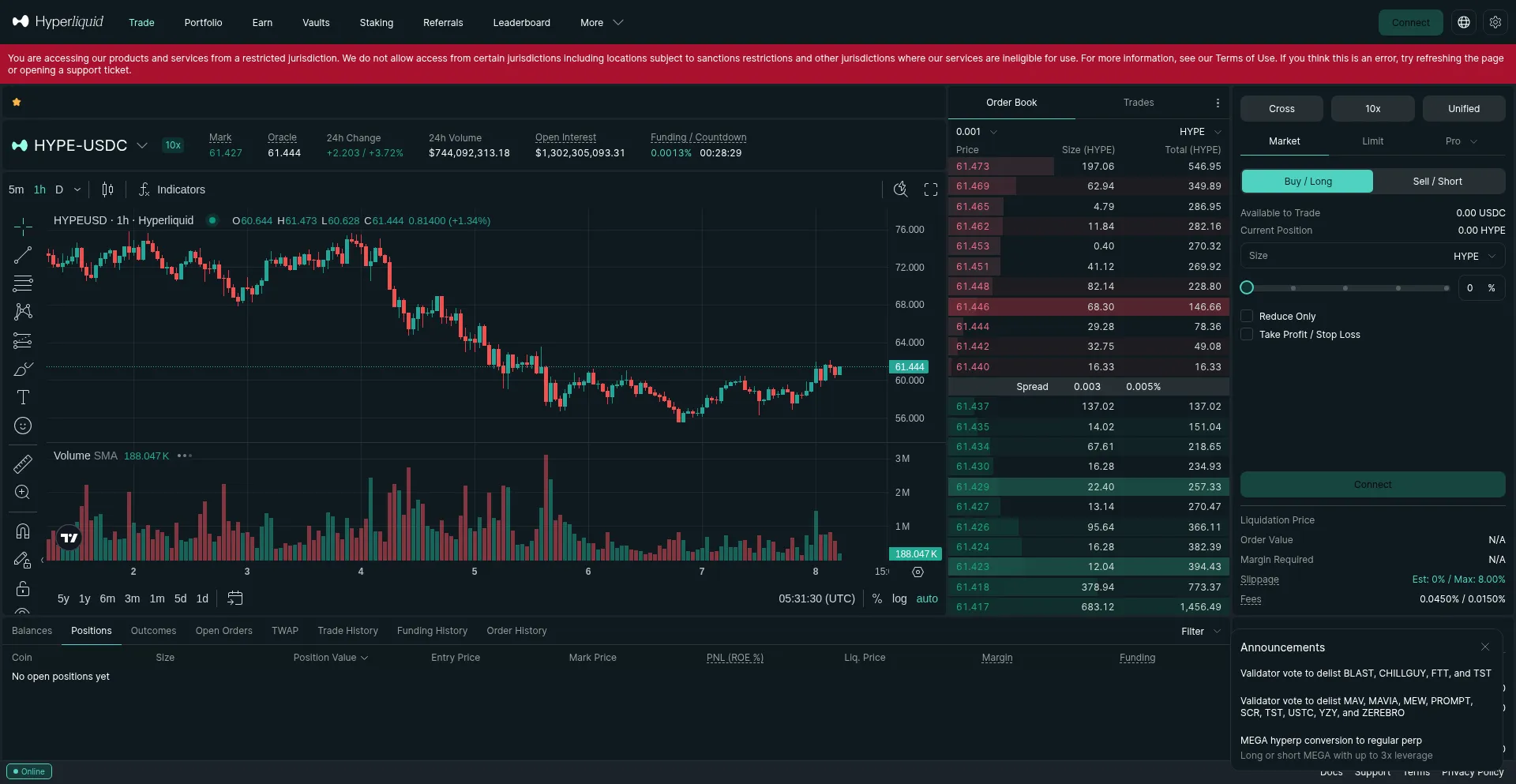Image resolution: width=1516 pixels, height=784 pixels.
Task: Select the zoom in tool
Action: click(23, 492)
